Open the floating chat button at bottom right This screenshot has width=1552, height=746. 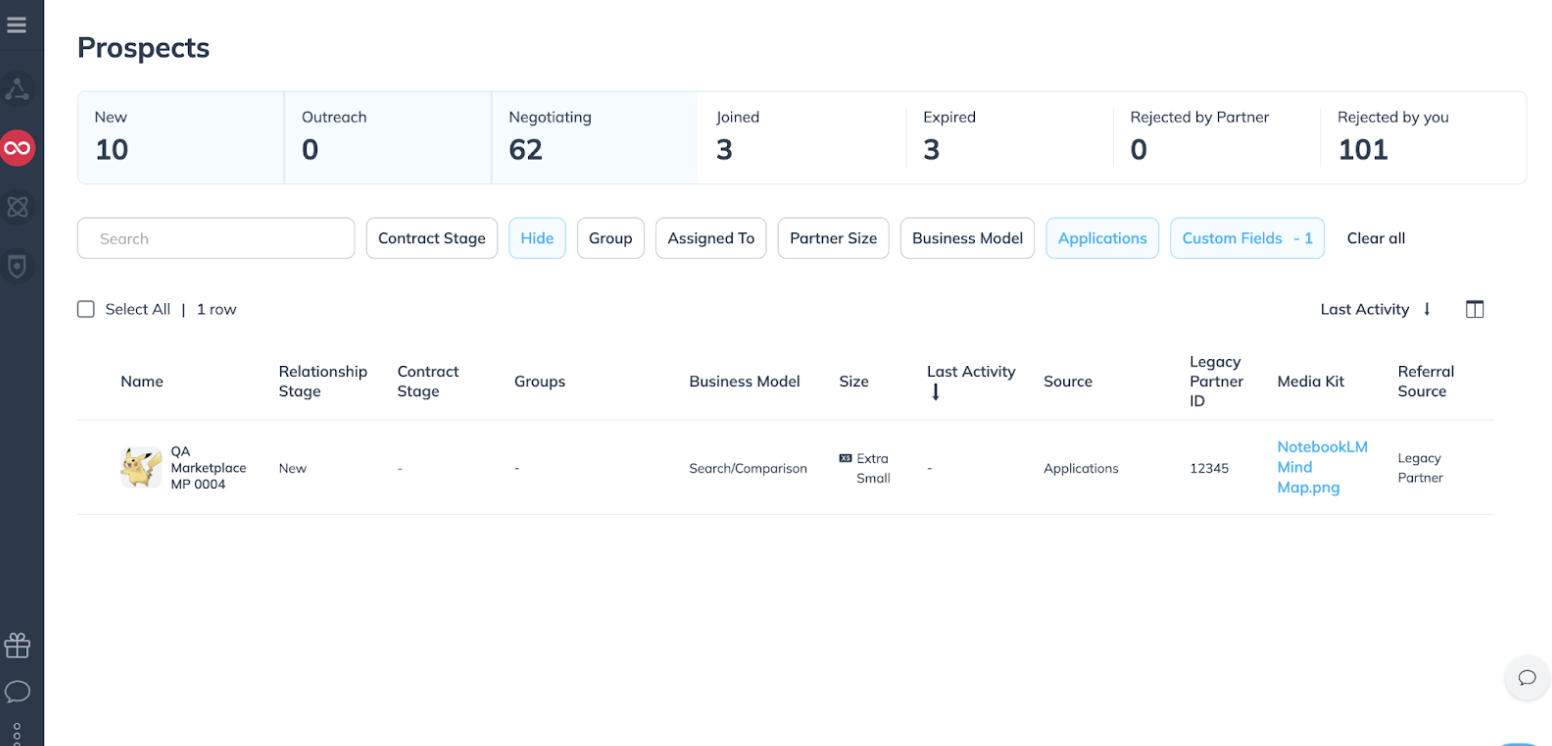click(1526, 678)
